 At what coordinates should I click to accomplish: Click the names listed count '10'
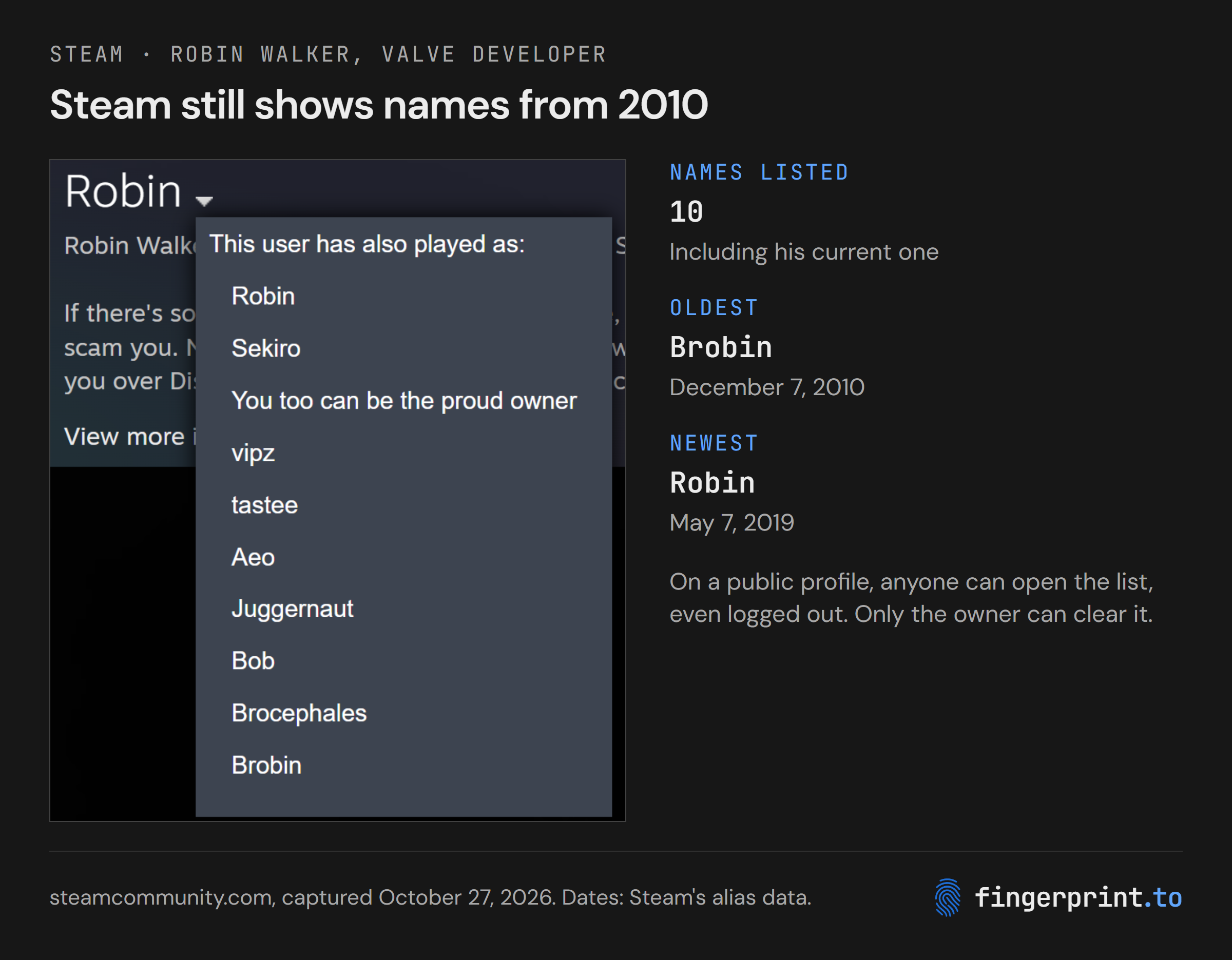coord(686,212)
